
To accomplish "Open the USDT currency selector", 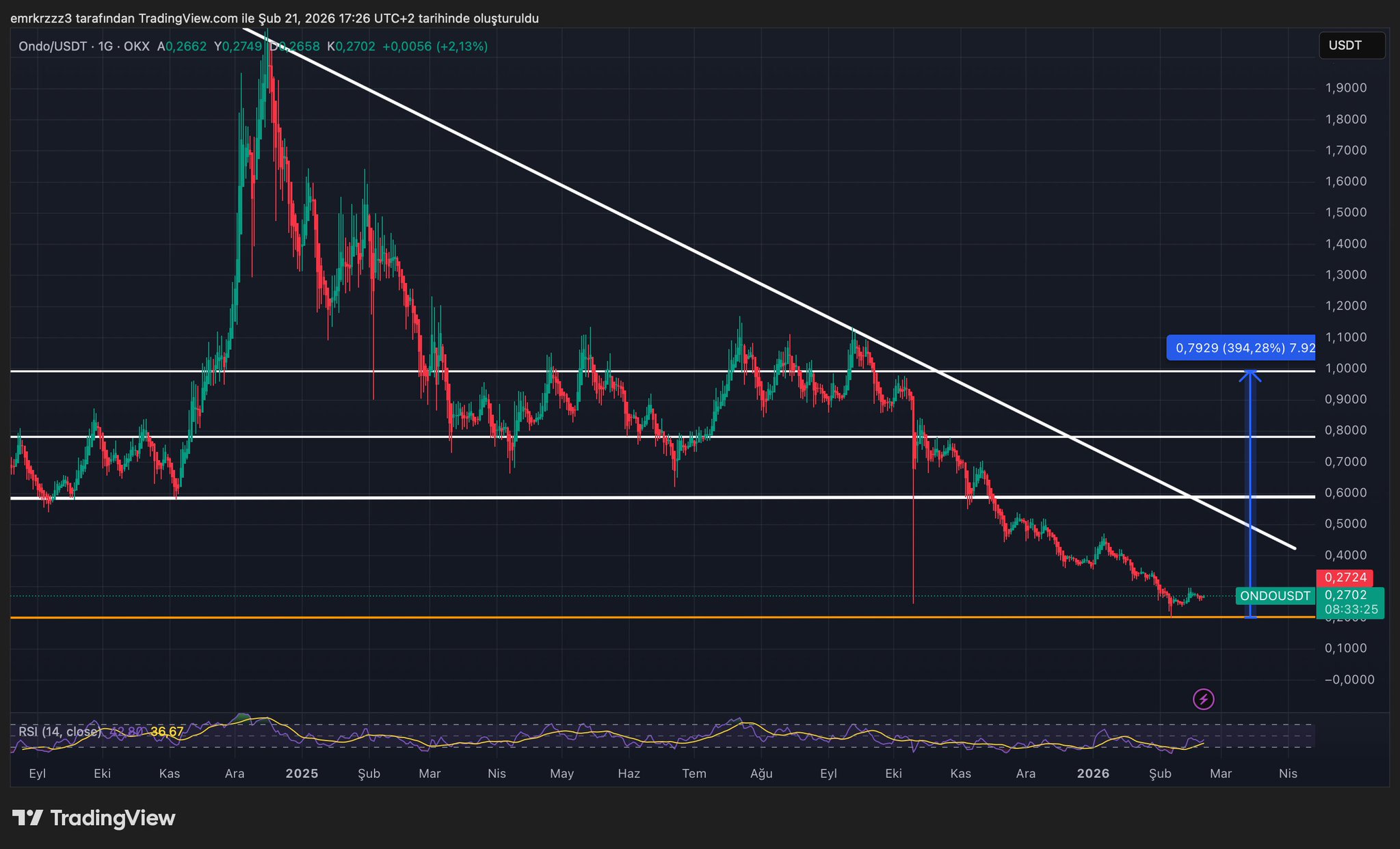I will [1351, 46].
